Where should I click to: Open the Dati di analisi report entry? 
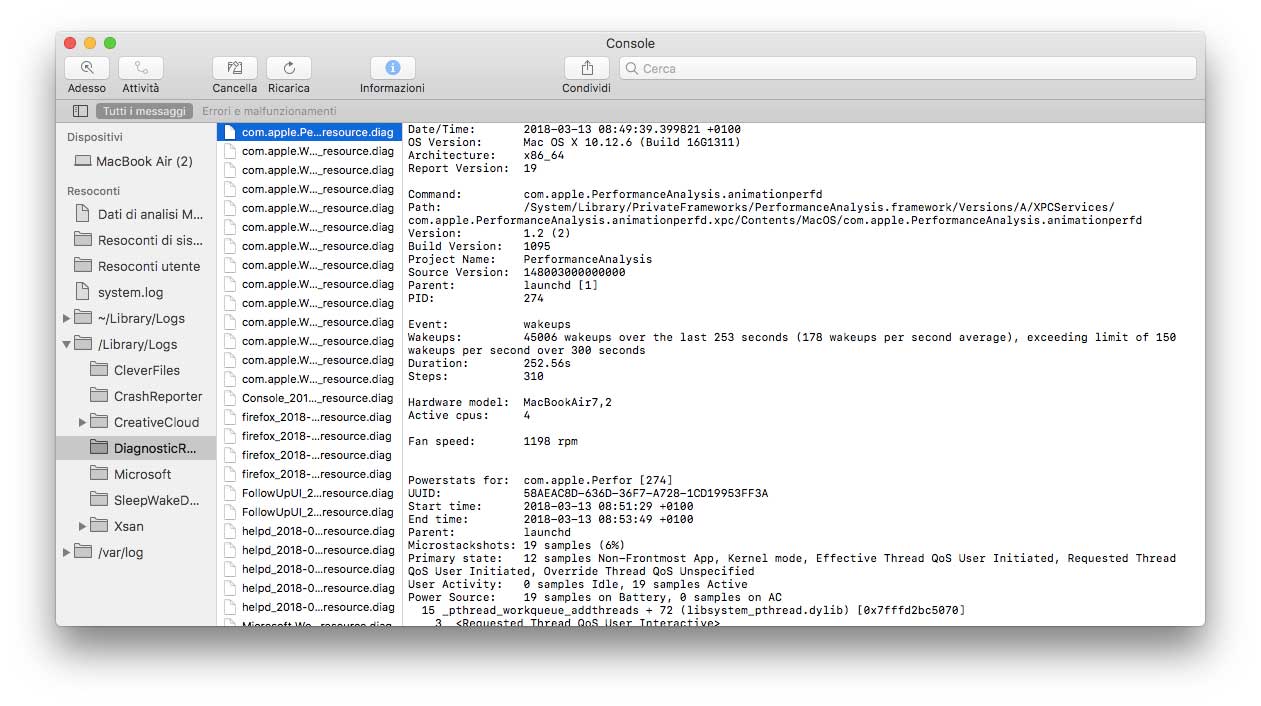[x=136, y=214]
